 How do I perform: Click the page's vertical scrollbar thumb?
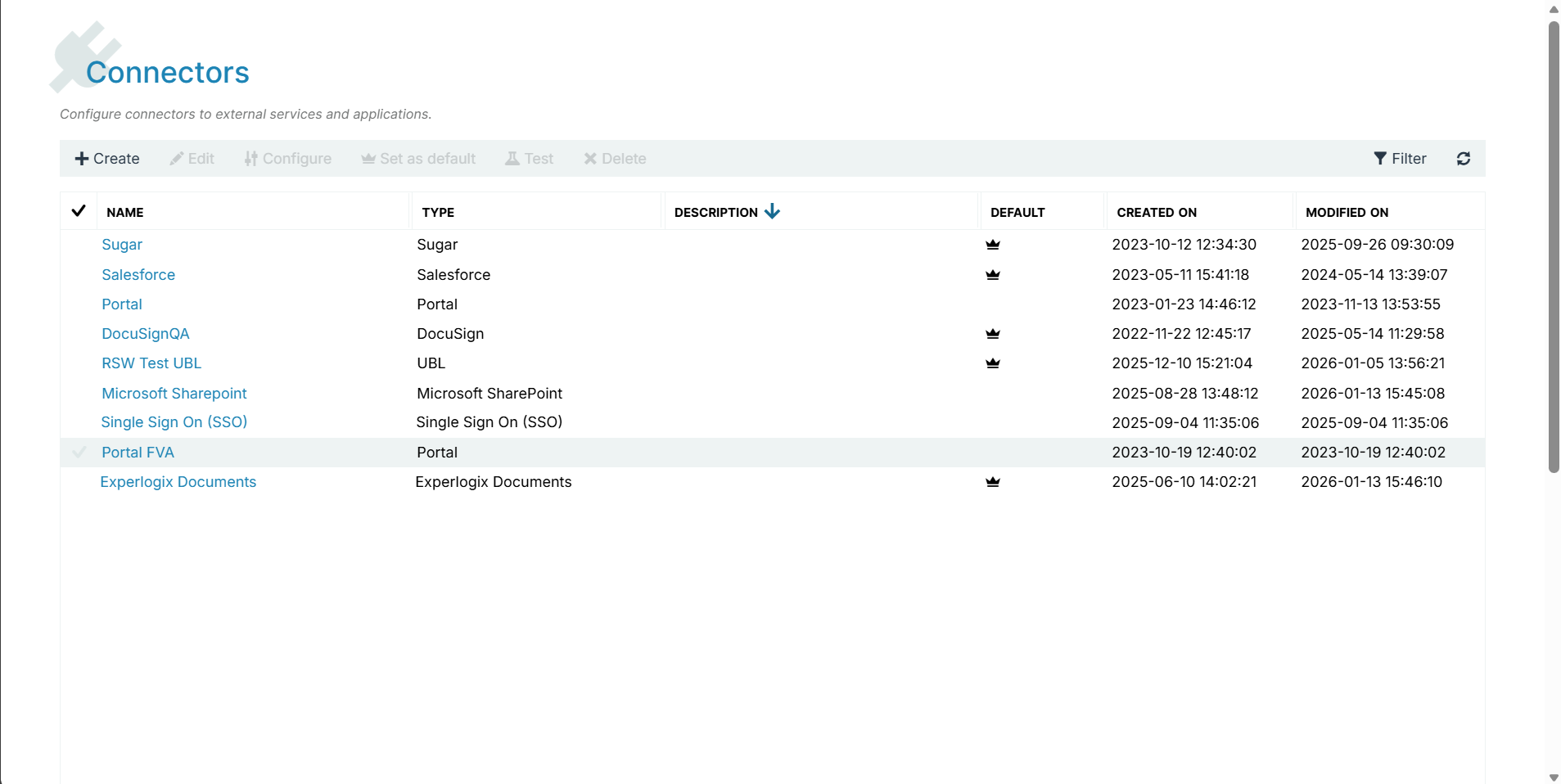pyautogui.click(x=1554, y=246)
